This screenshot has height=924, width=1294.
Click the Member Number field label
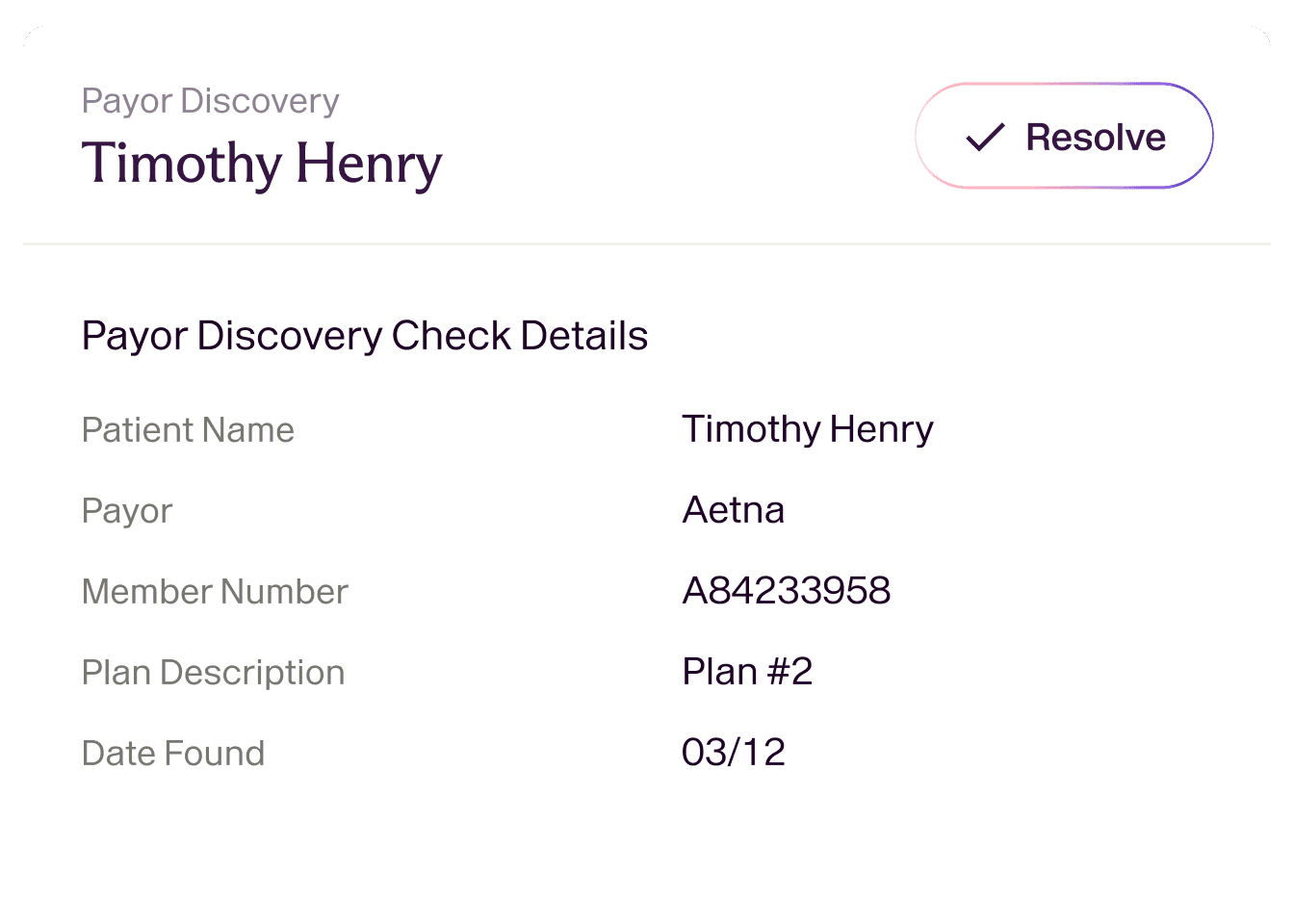[x=215, y=592]
